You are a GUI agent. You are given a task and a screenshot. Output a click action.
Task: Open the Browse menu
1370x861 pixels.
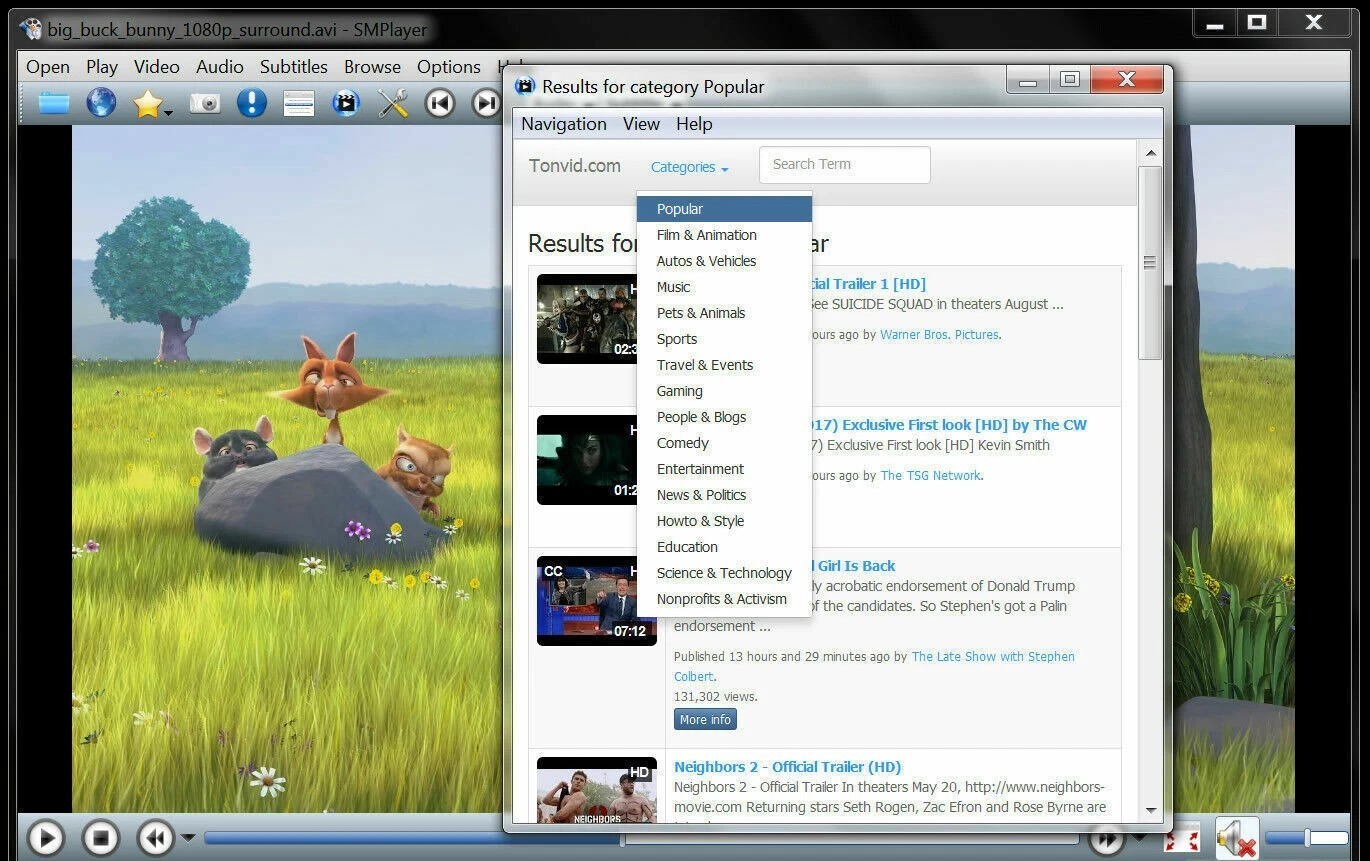tap(372, 67)
